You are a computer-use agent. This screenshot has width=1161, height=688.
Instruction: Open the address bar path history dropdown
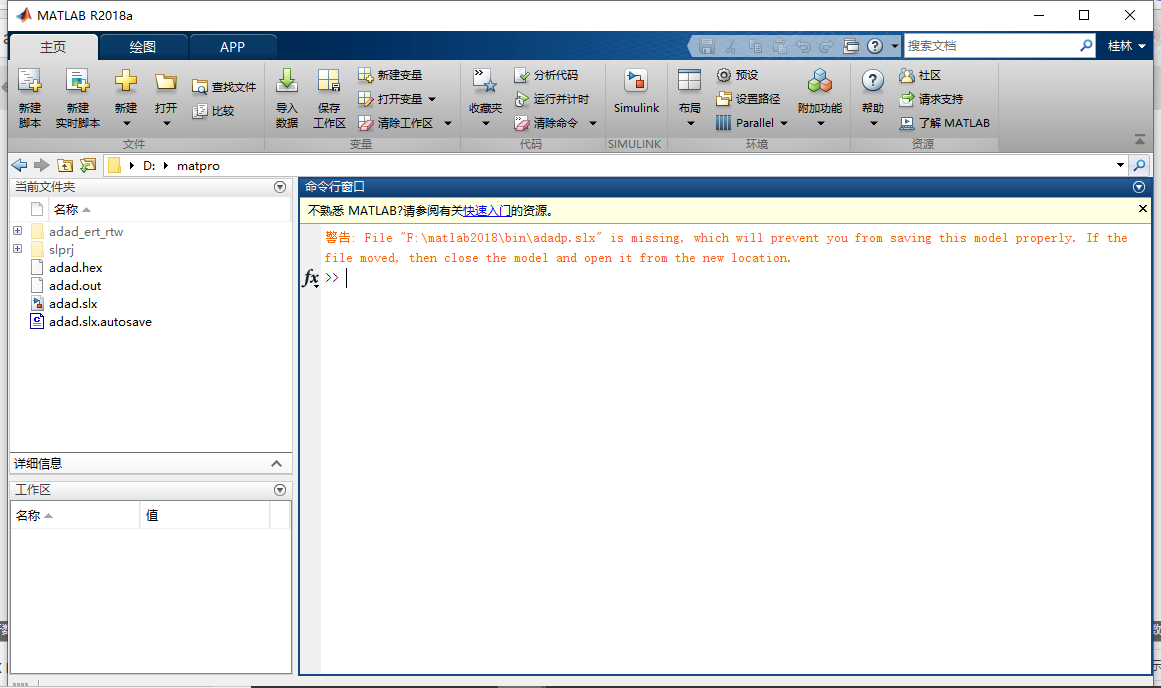[x=1120, y=165]
